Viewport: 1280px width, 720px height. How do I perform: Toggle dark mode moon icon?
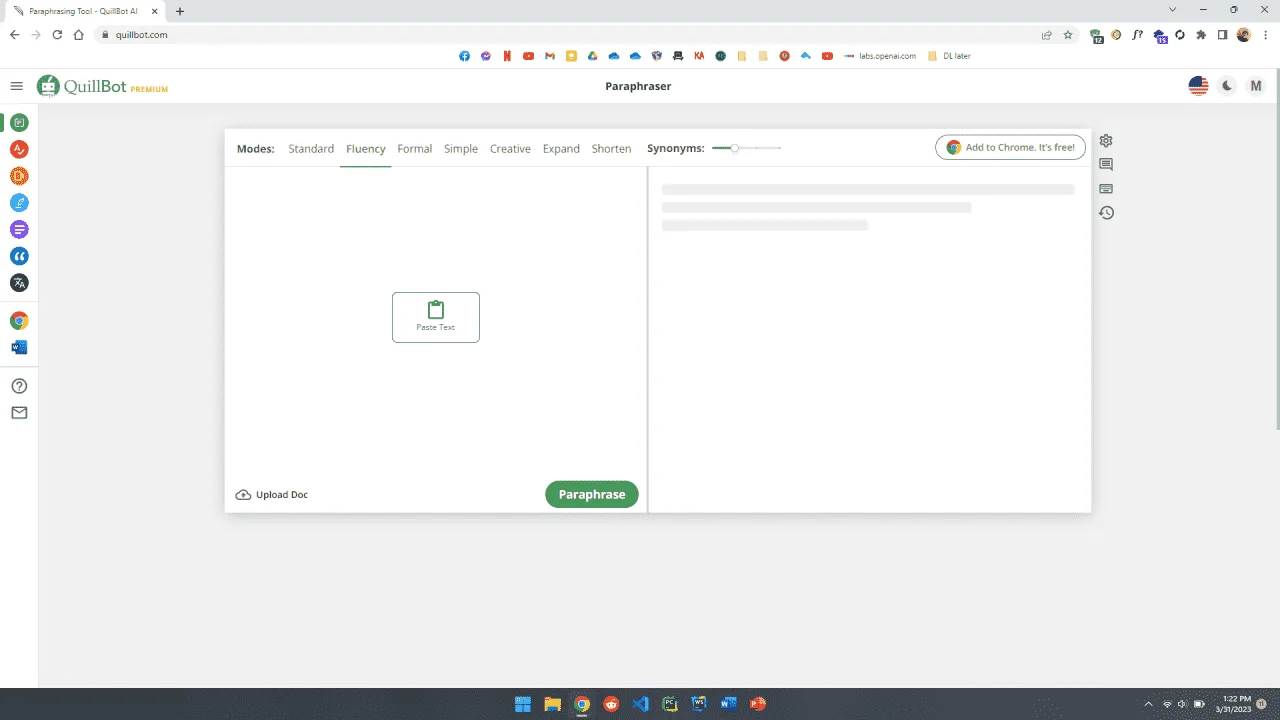pos(1228,86)
